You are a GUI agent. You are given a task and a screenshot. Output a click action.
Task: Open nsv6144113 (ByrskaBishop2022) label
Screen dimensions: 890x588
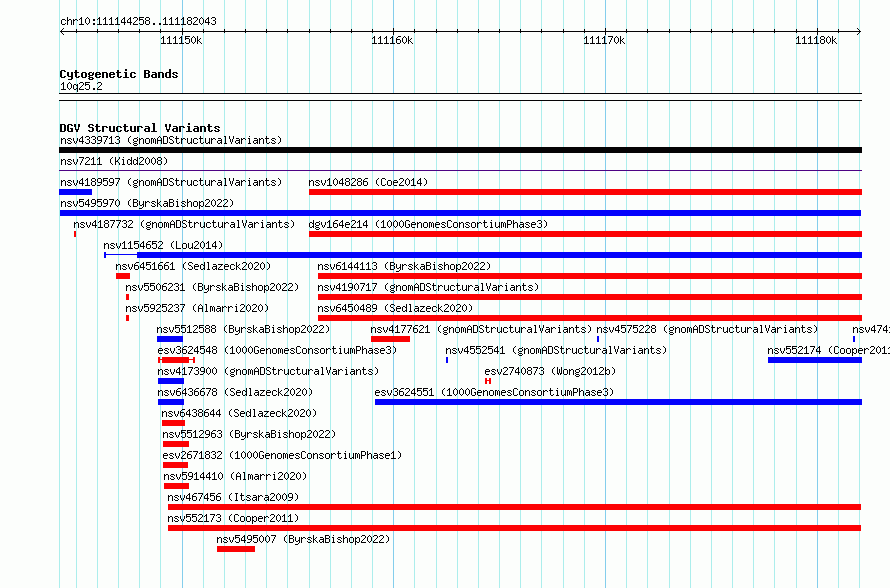coord(404,266)
